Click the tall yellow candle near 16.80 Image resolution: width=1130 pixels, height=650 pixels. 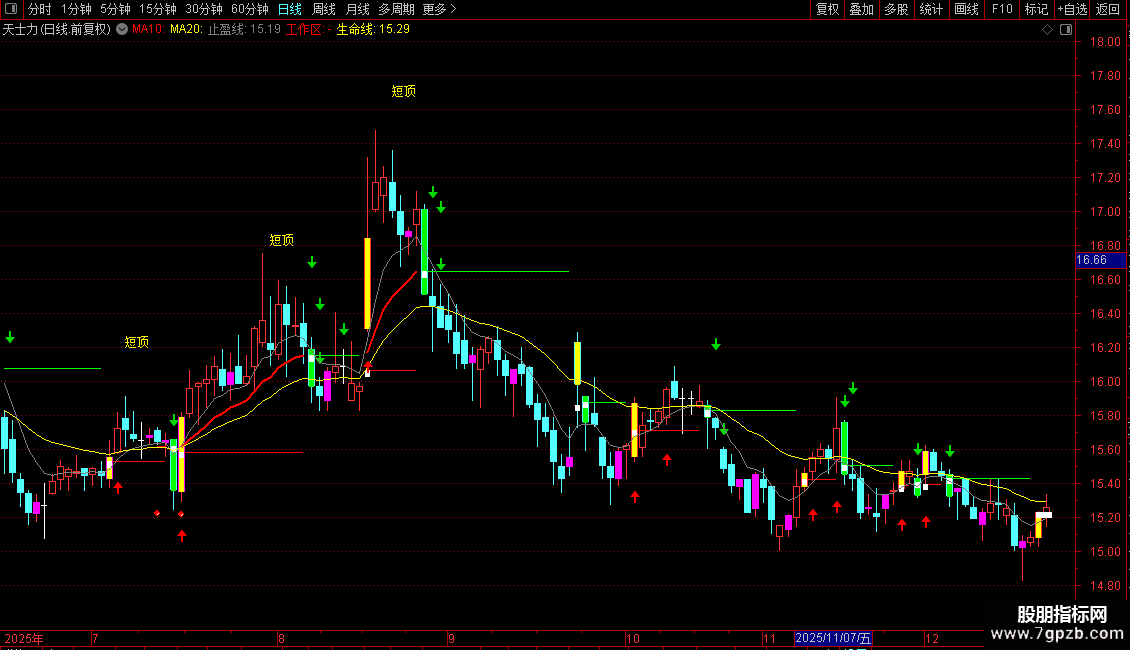368,283
